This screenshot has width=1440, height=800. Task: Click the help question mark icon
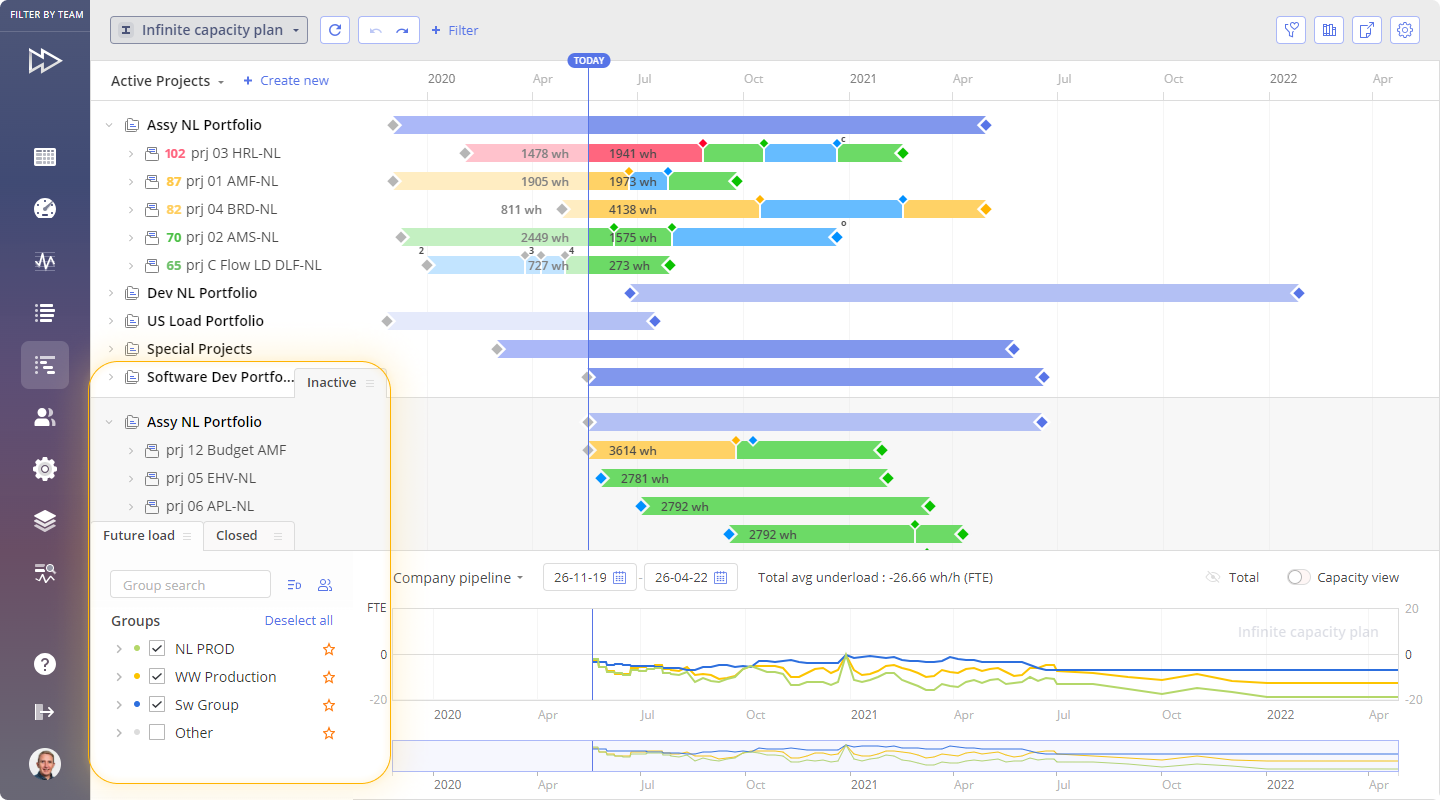44,664
